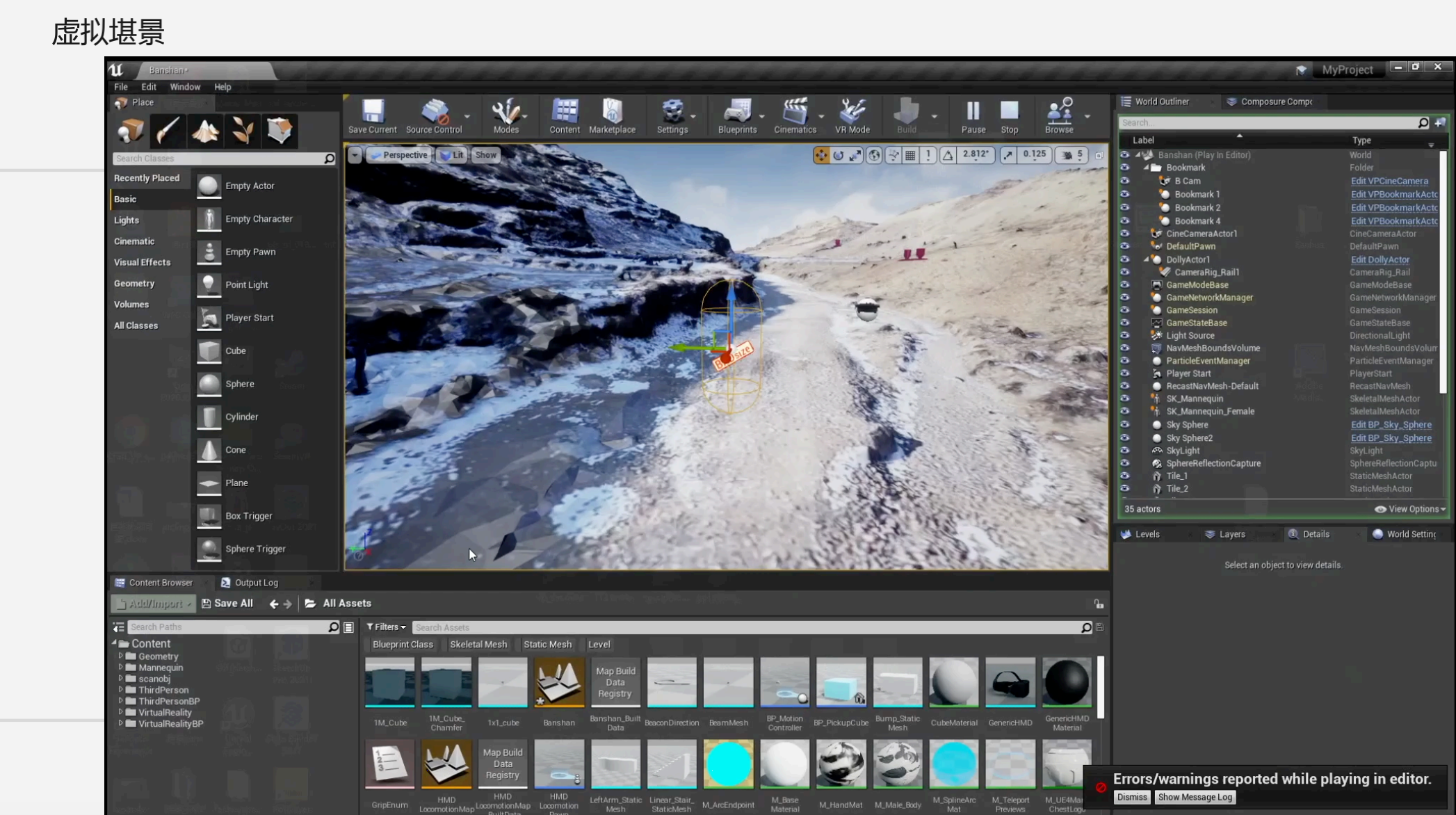Open the camera speed setting showing 5
The width and height of the screenshot is (1456, 815).
[x=1072, y=155]
